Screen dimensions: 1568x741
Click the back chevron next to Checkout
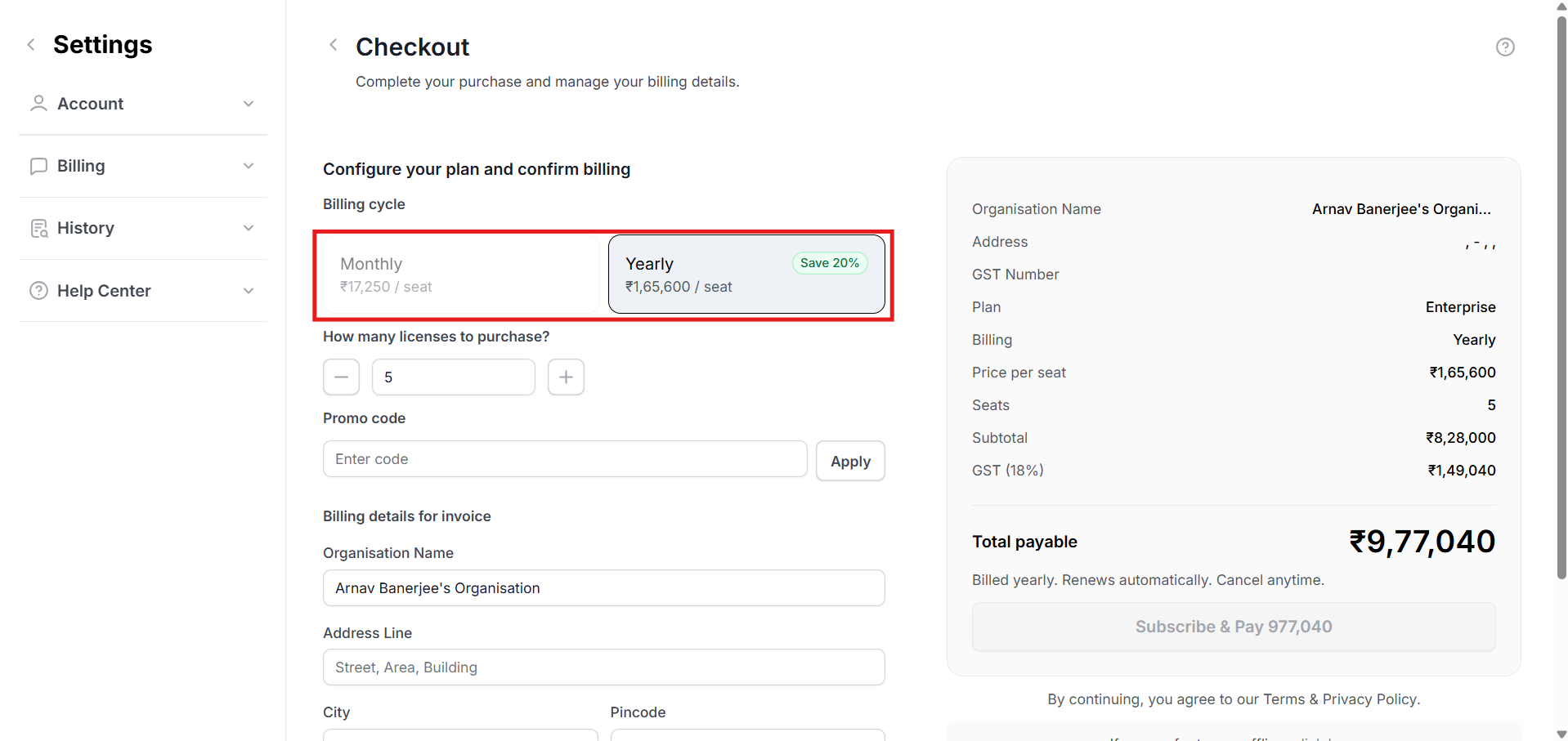pos(333,45)
